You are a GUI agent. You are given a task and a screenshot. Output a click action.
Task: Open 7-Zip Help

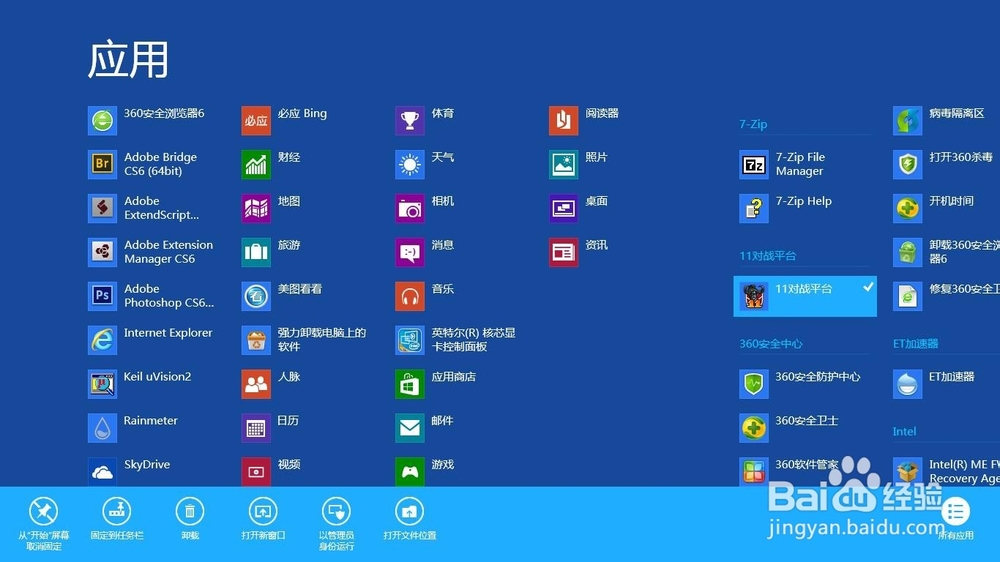754,209
